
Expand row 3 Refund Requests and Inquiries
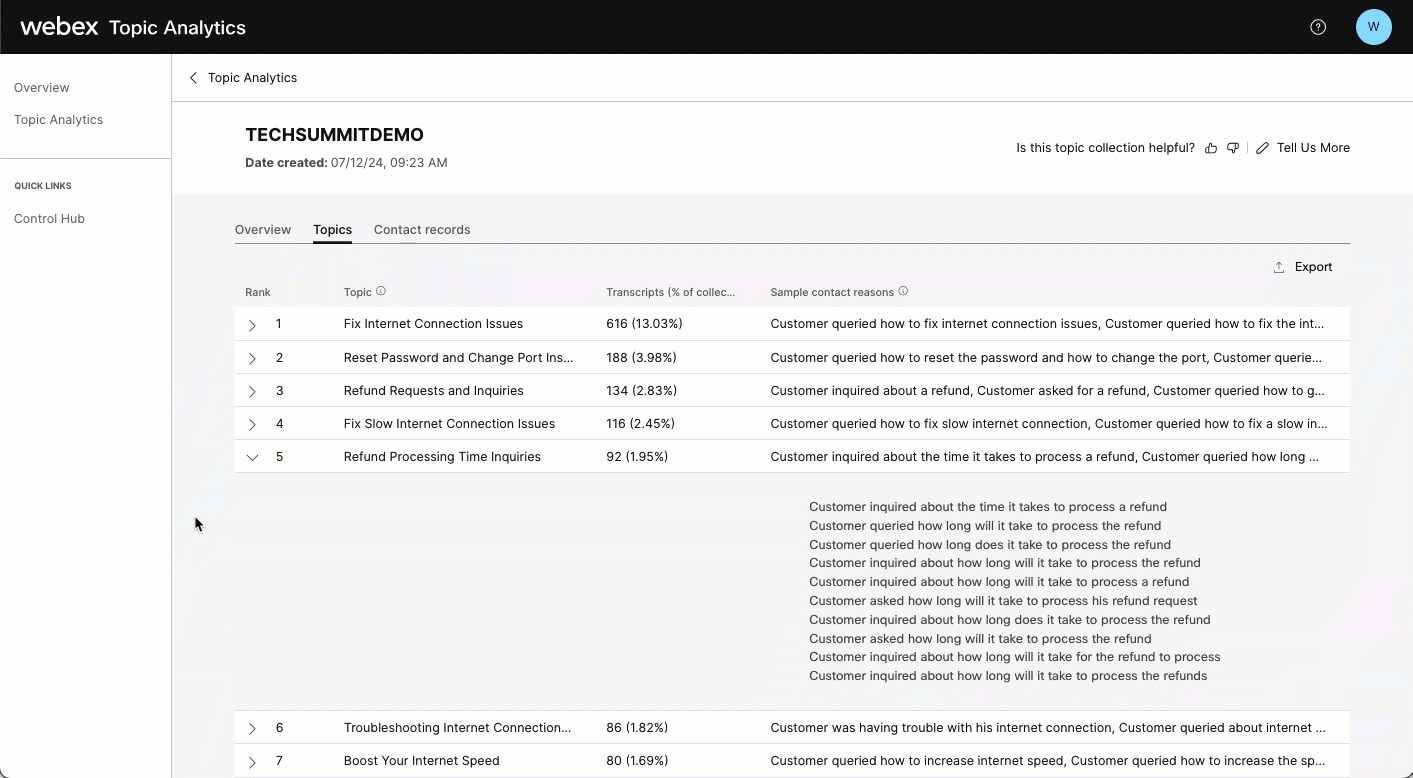[x=252, y=391]
